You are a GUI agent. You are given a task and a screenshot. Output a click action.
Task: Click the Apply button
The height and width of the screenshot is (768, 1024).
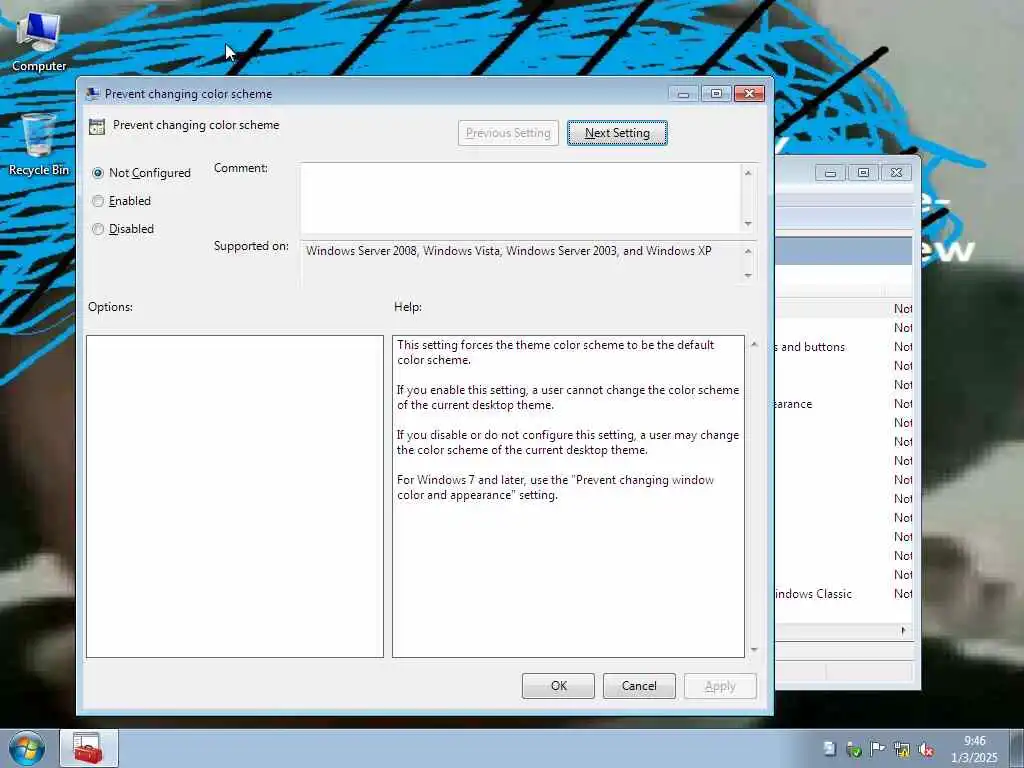click(x=720, y=686)
